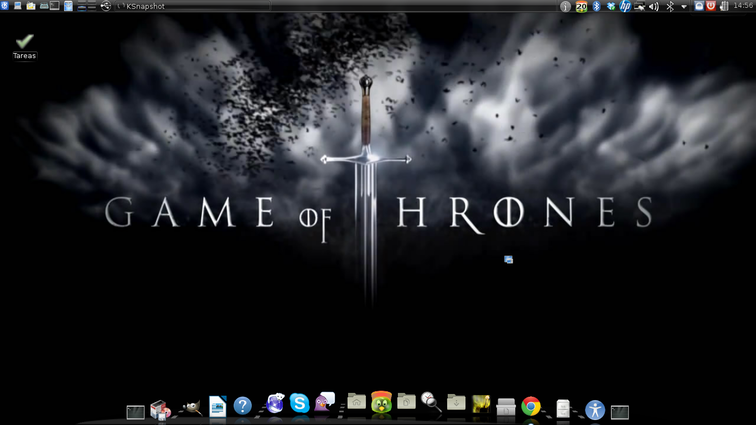Click the 14:56 clock
The height and width of the screenshot is (425, 756).
pos(743,6)
